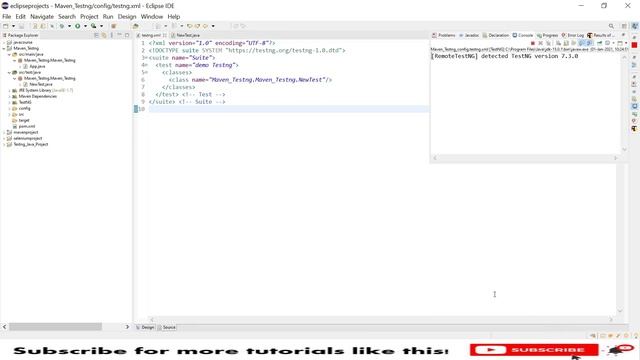Open the New file dropdown arrow
This screenshot has height=360, width=640.
point(13,26)
